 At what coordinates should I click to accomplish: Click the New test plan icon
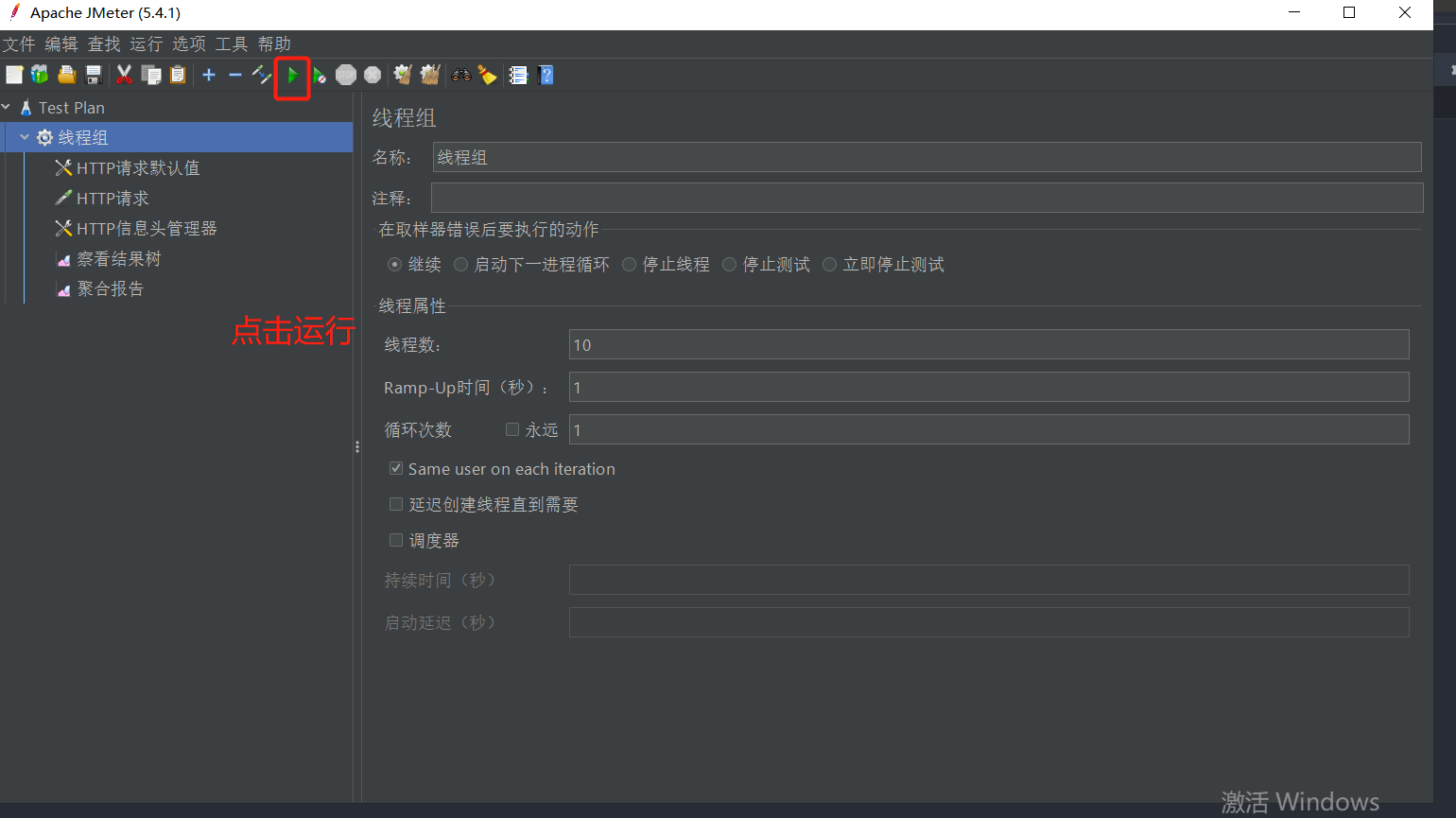[x=14, y=75]
